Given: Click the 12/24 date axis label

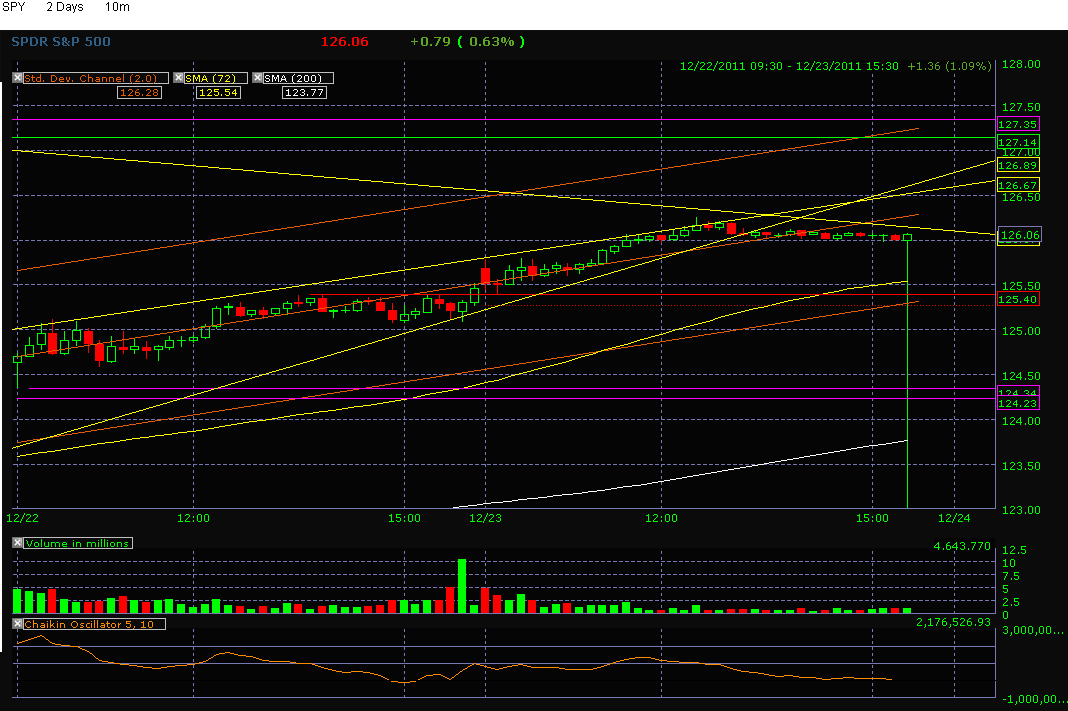Looking at the screenshot, I should click(954, 518).
